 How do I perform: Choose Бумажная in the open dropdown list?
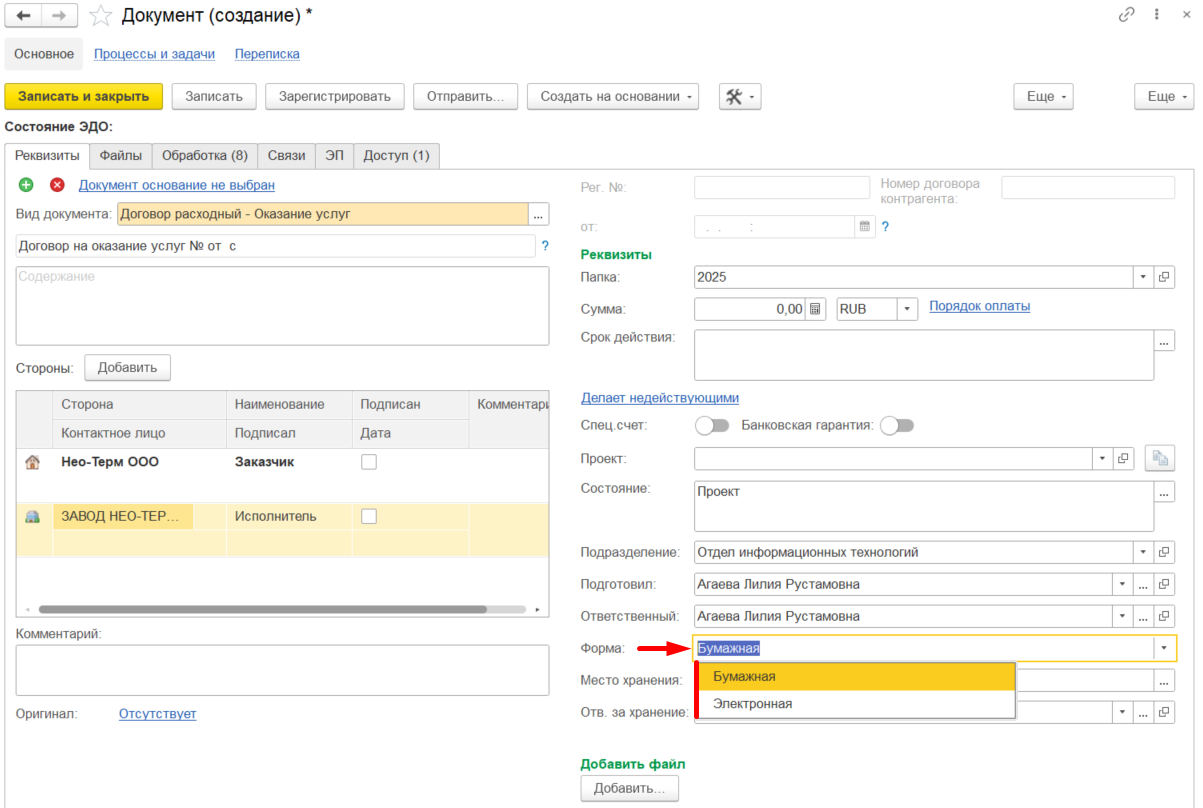pos(855,677)
